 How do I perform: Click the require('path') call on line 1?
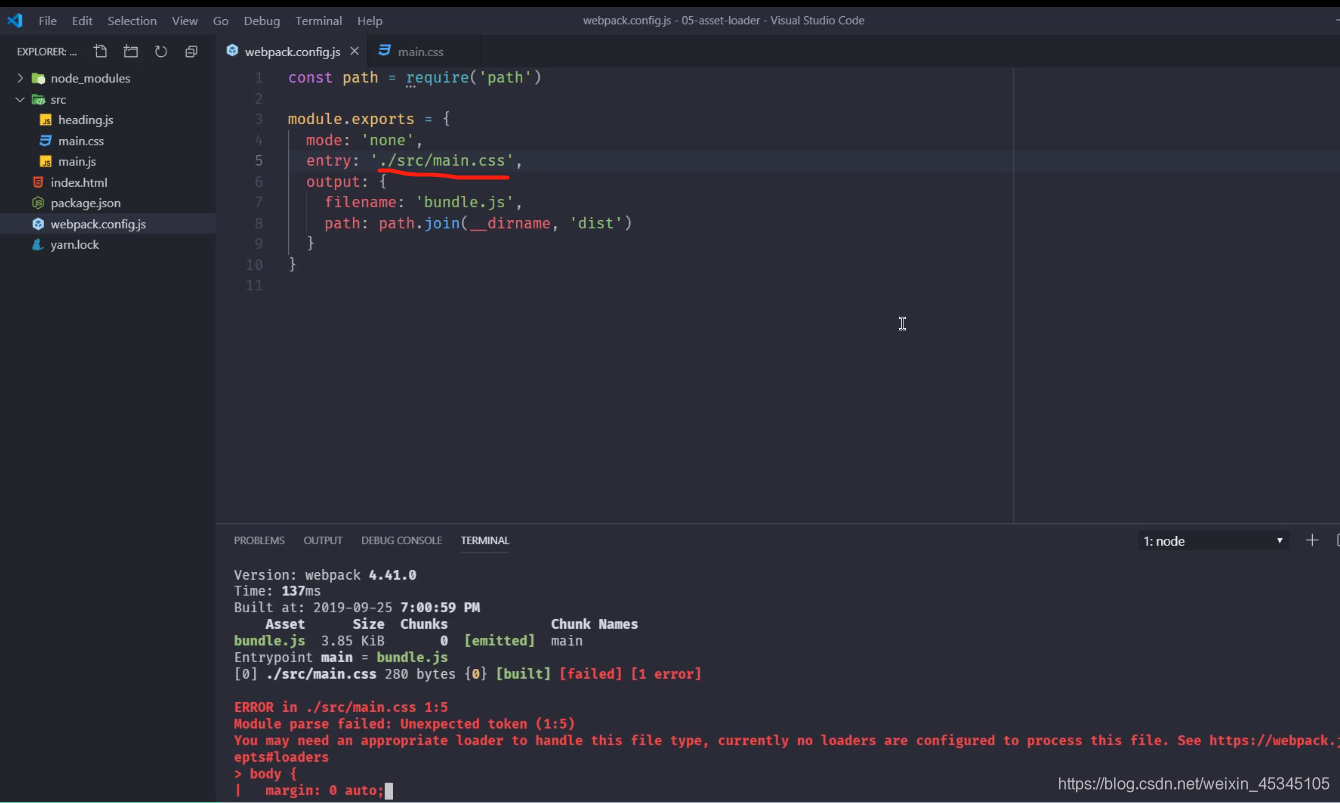473,77
